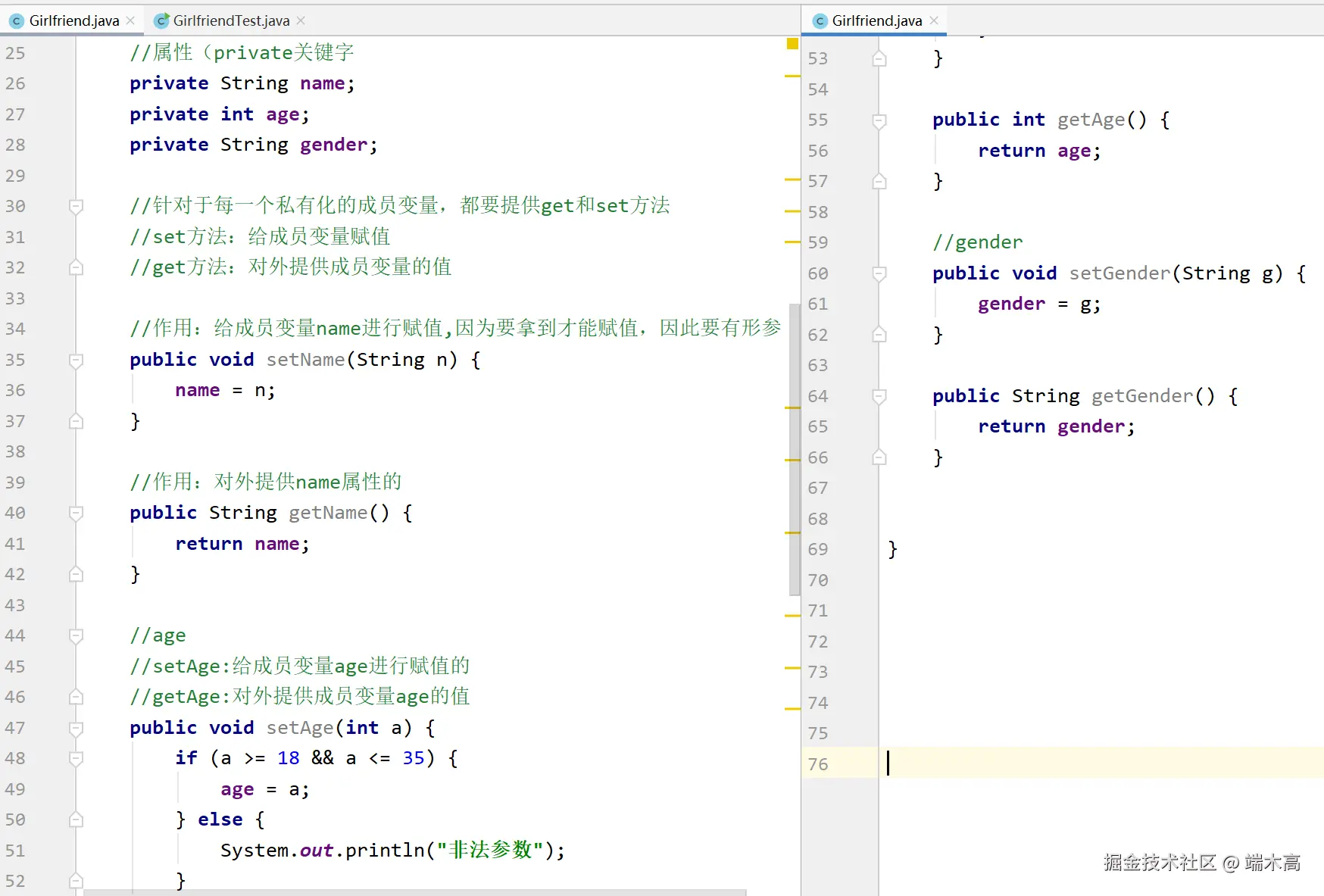
Task: Click the fold end marker on line 62
Action: (879, 335)
